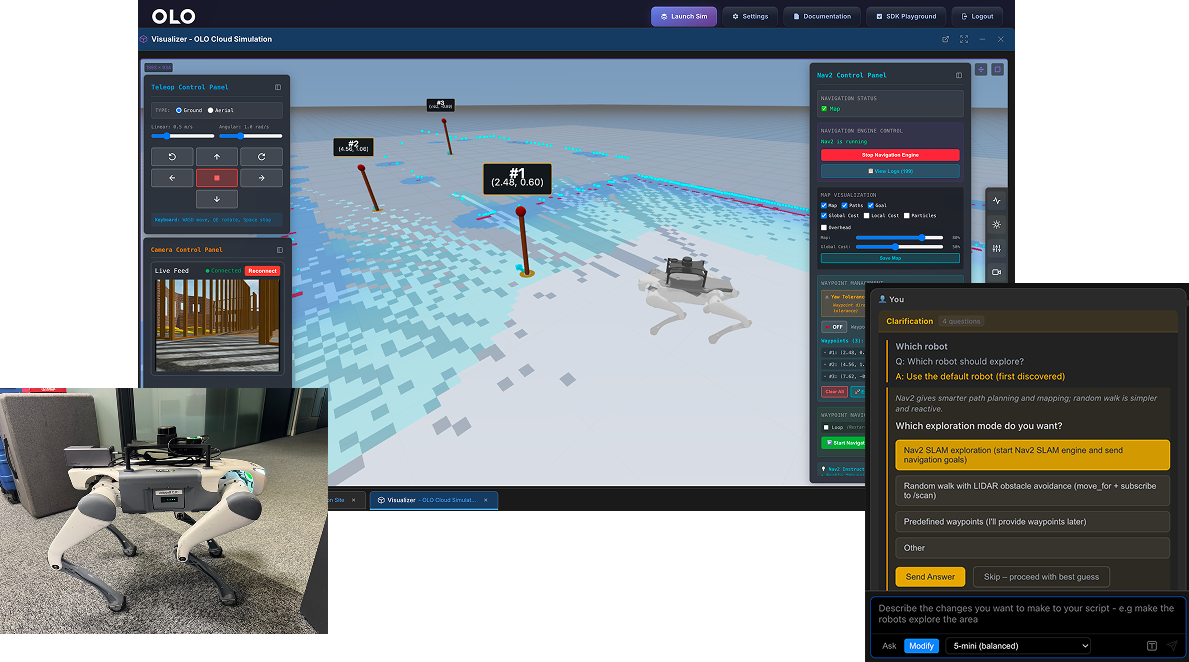Open Documentation from the top navigation bar
This screenshot has height=662, width=1189.
coord(824,16)
